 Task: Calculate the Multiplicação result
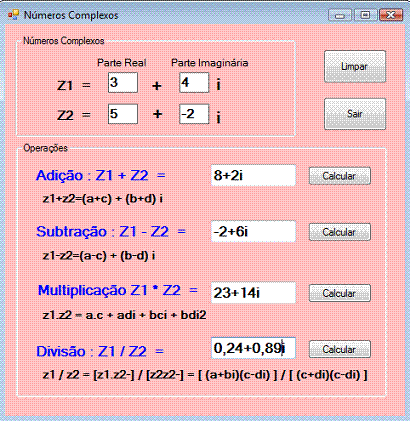340,293
